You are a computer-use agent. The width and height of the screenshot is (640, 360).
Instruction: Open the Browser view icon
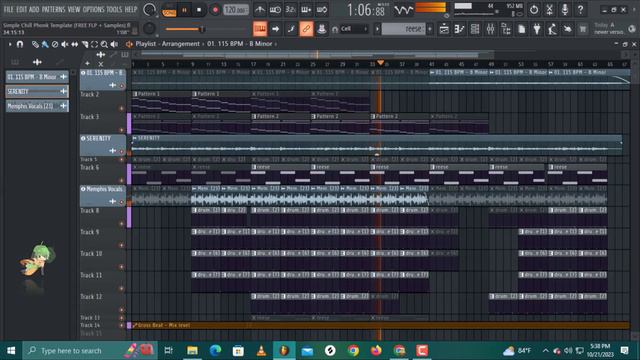click(506, 29)
